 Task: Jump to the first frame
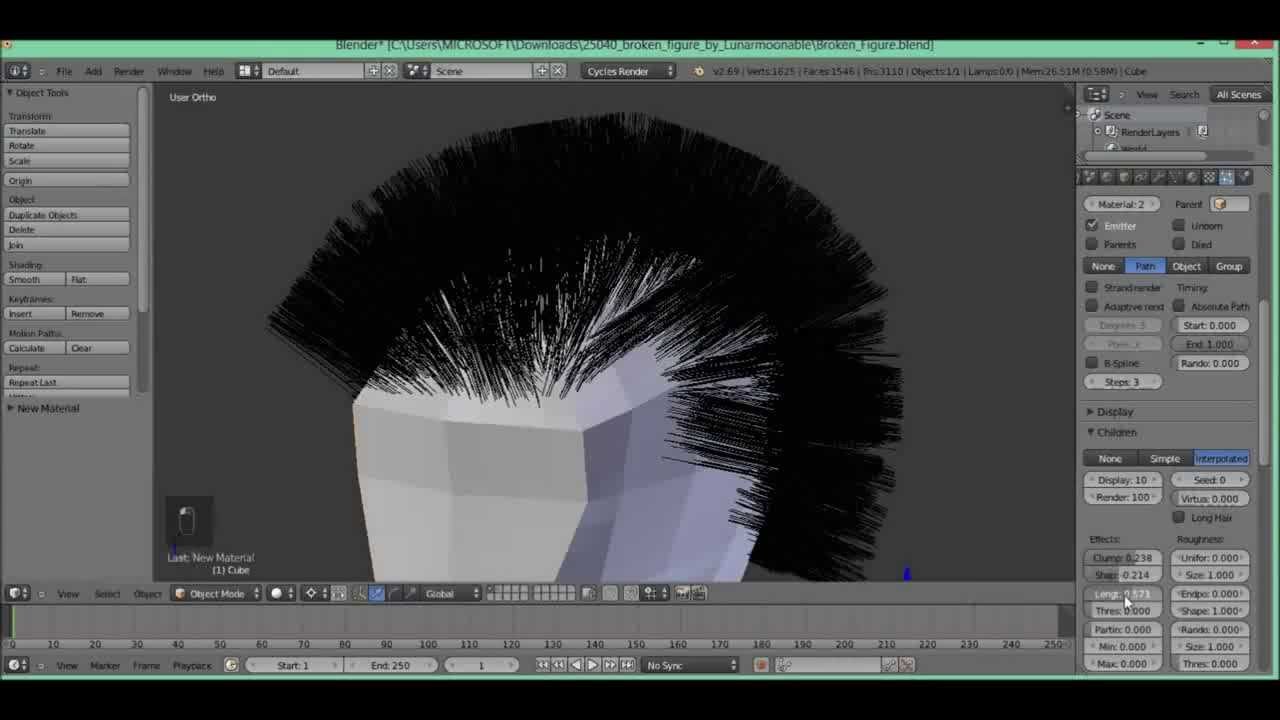pyautogui.click(x=542, y=665)
